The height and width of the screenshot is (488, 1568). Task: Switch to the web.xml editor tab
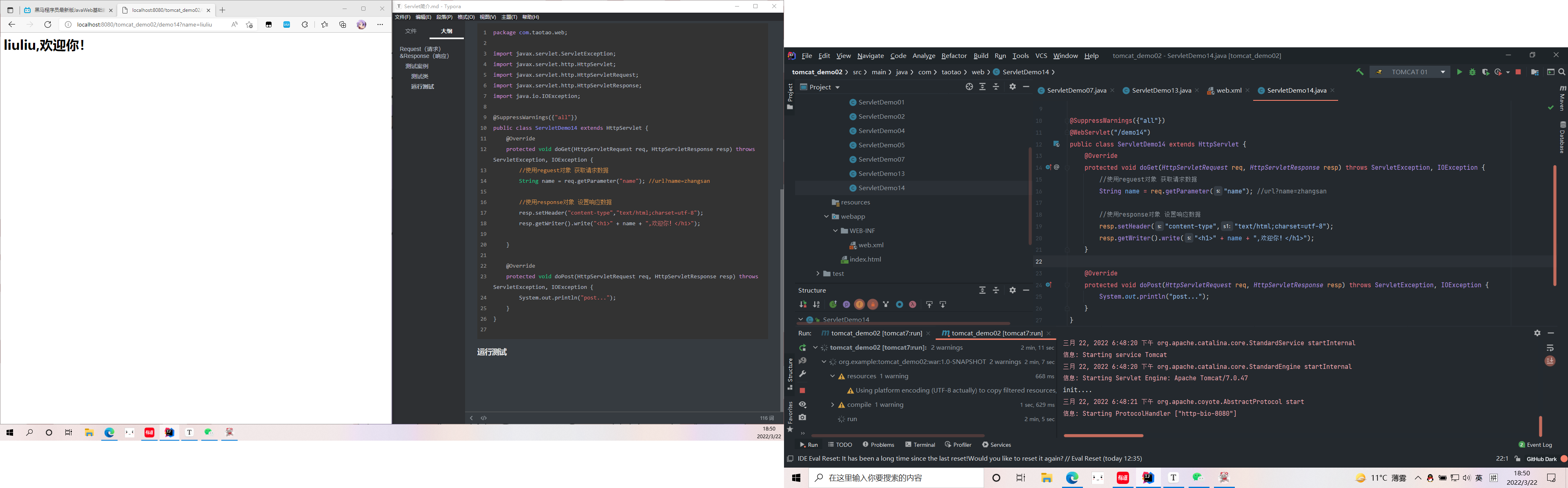coord(1228,91)
